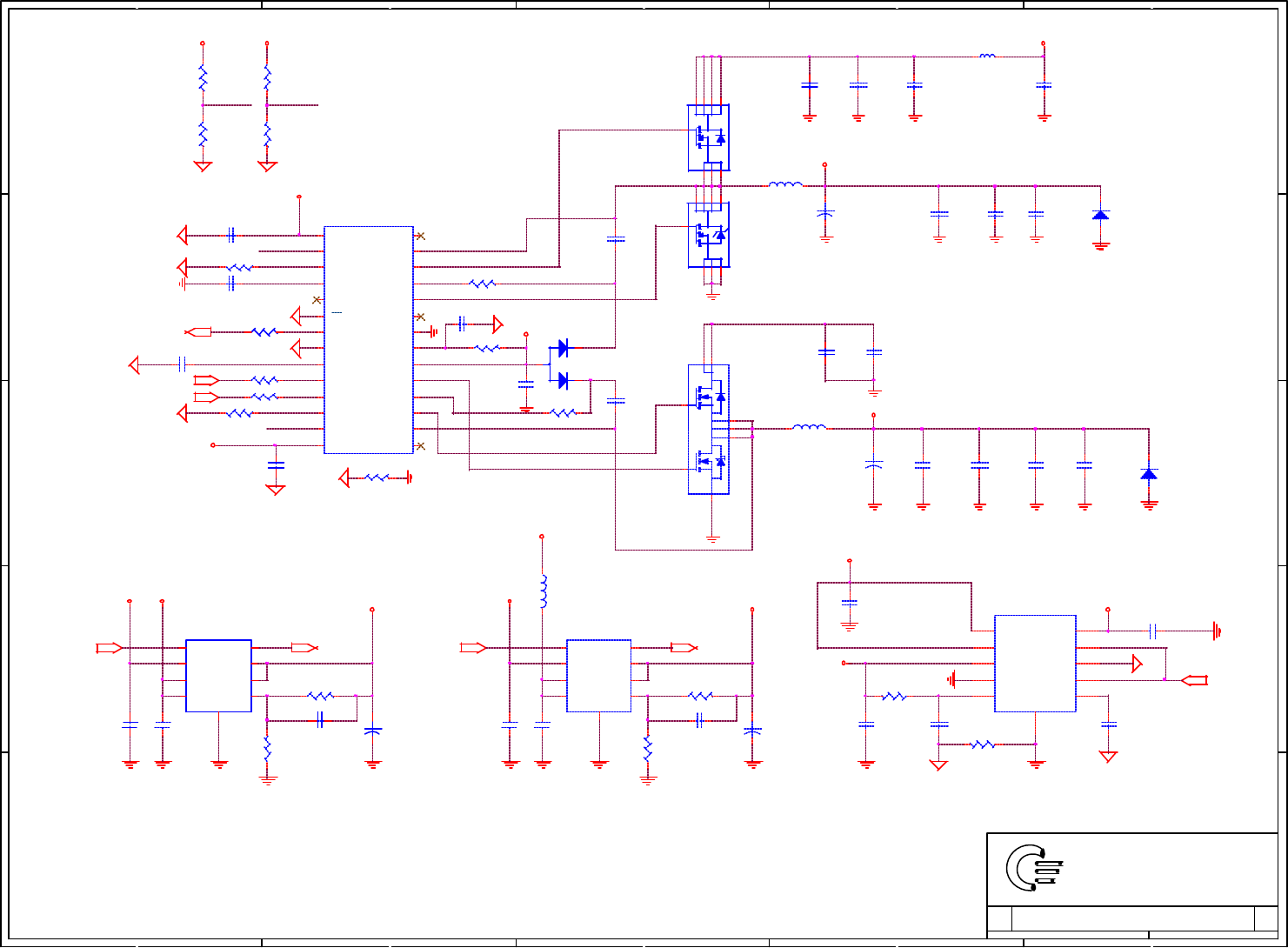Viewport: 1288px width, 948px height.
Task: Select the topmost single MOSFET symbol
Action: 709,137
